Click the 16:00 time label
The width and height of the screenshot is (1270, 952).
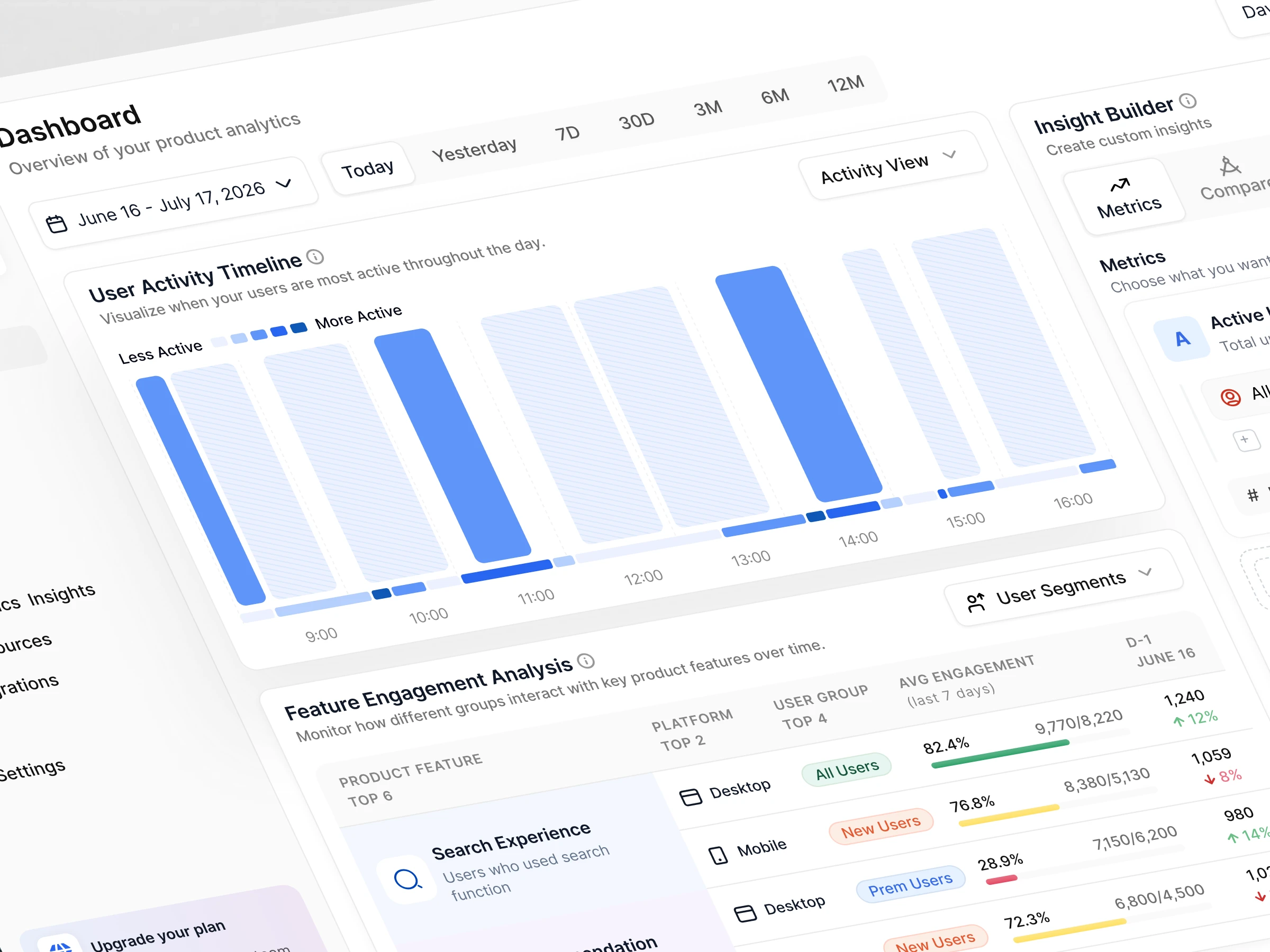pyautogui.click(x=1073, y=501)
